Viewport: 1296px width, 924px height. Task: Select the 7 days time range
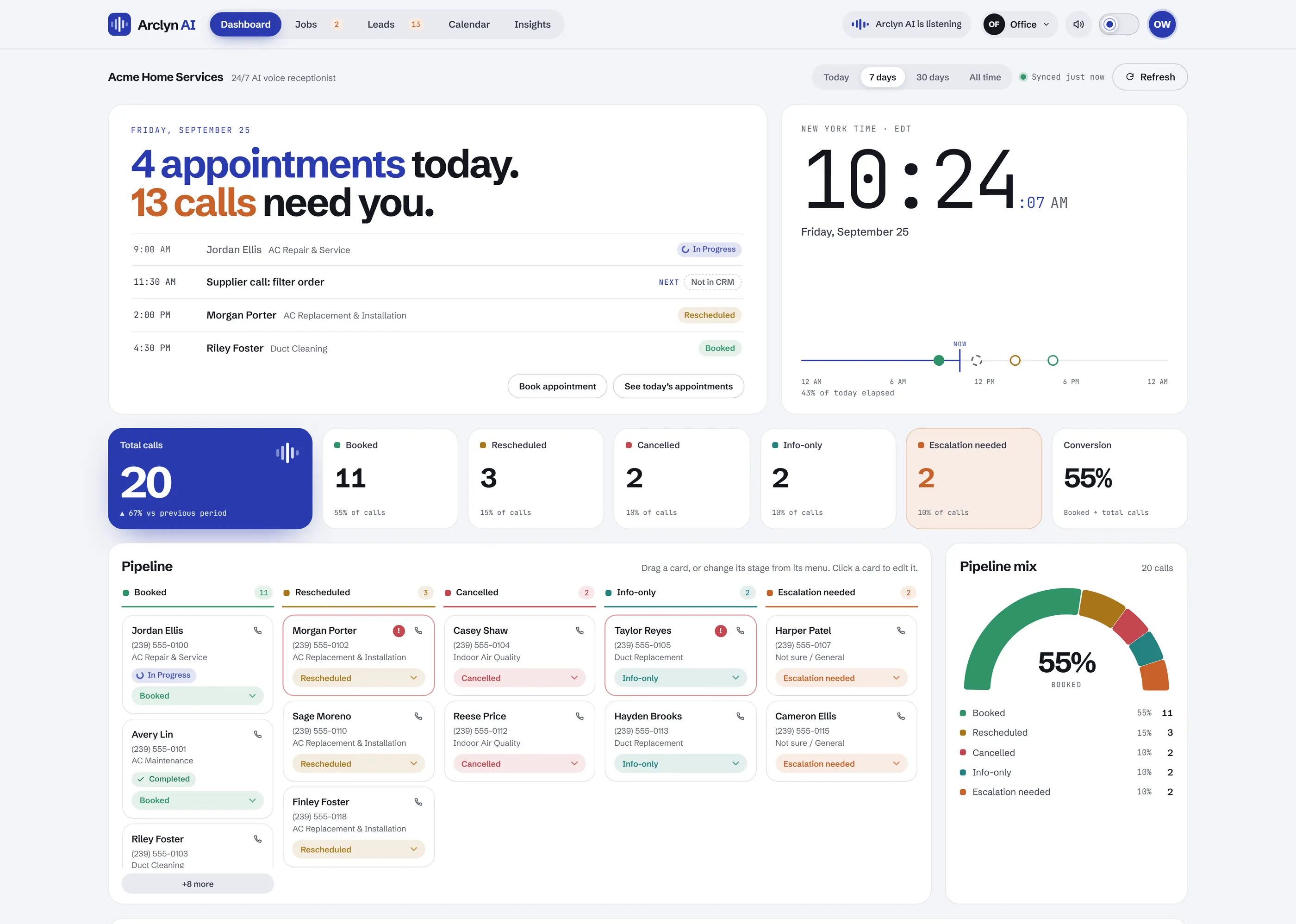click(x=882, y=77)
